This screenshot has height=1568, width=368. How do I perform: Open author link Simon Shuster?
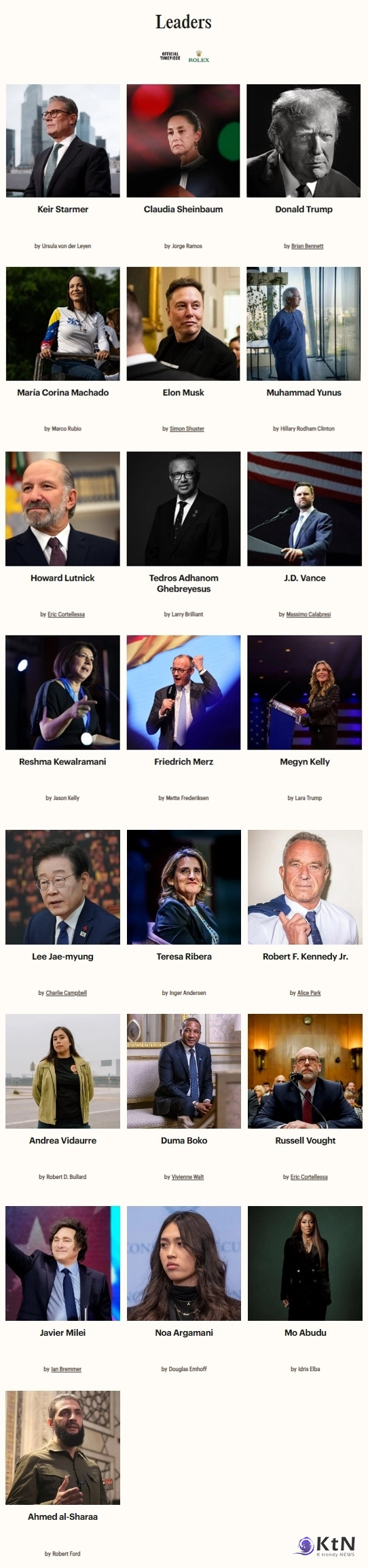[187, 429]
